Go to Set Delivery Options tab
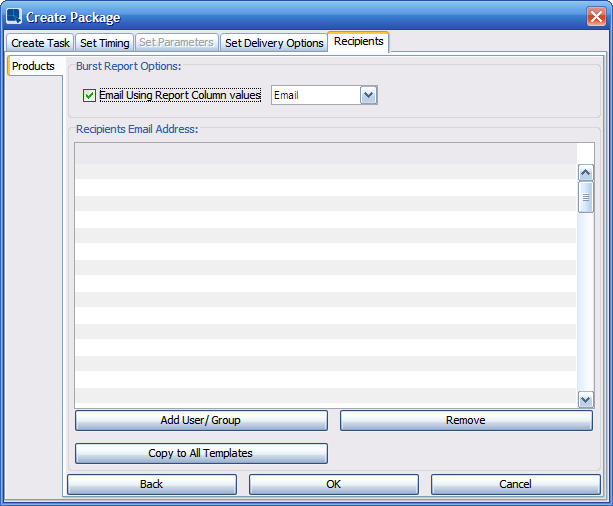 pyautogui.click(x=274, y=43)
